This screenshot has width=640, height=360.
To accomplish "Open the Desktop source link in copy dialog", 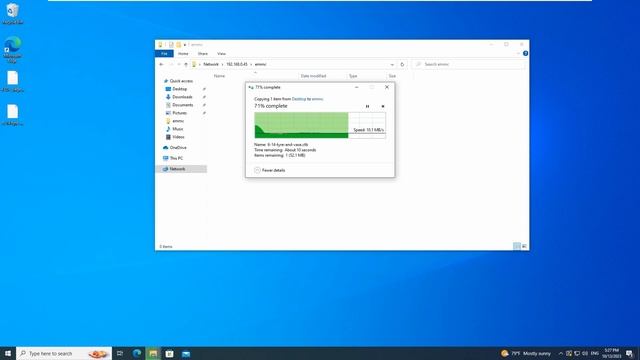I will [x=299, y=99].
